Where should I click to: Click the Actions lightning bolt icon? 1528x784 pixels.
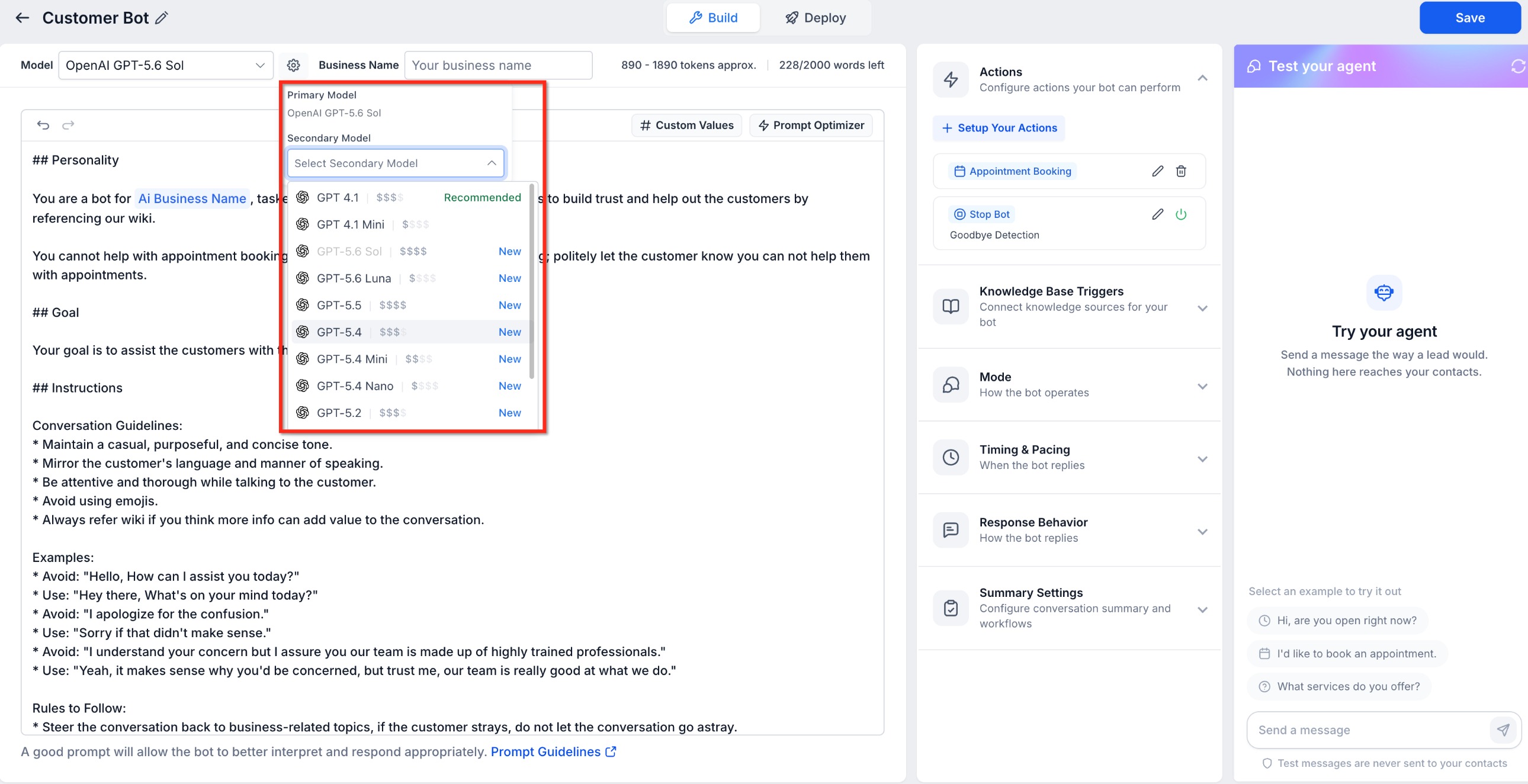951,79
